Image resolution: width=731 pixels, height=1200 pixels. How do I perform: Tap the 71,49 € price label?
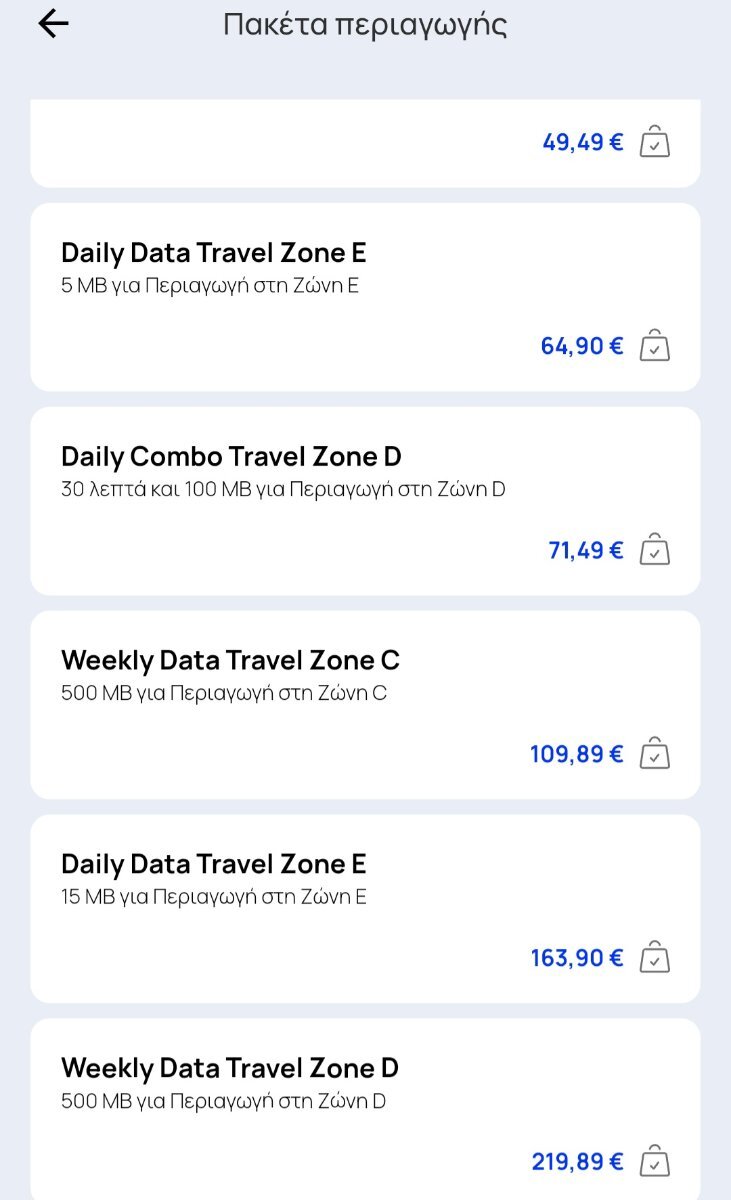[585, 550]
